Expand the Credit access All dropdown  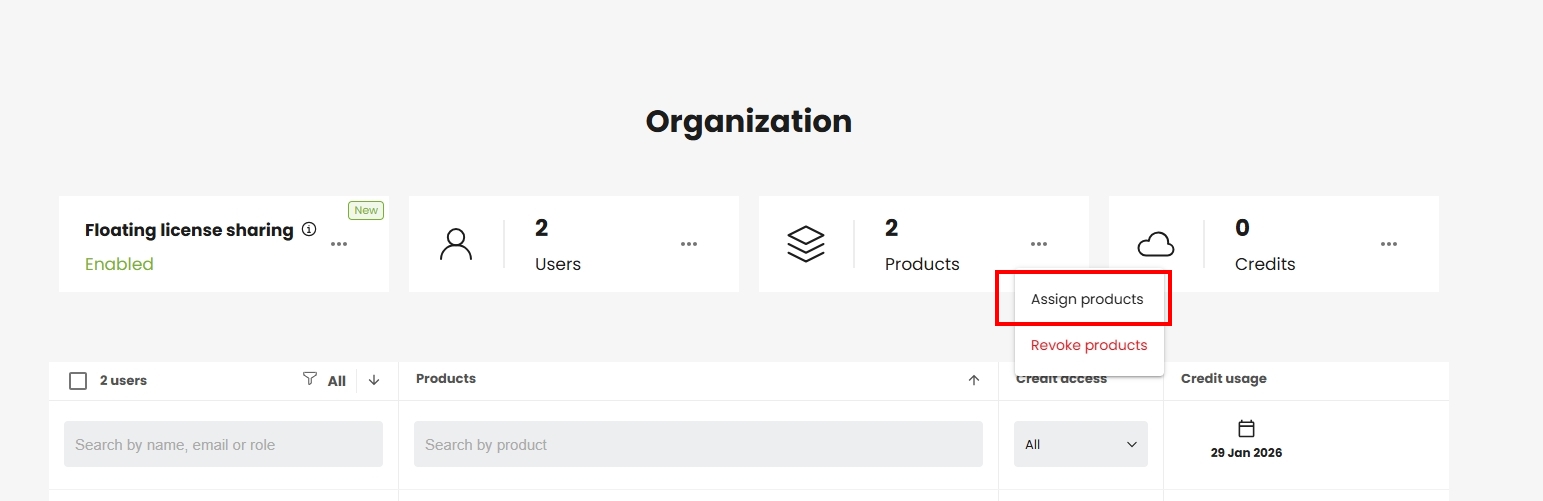(x=1081, y=444)
